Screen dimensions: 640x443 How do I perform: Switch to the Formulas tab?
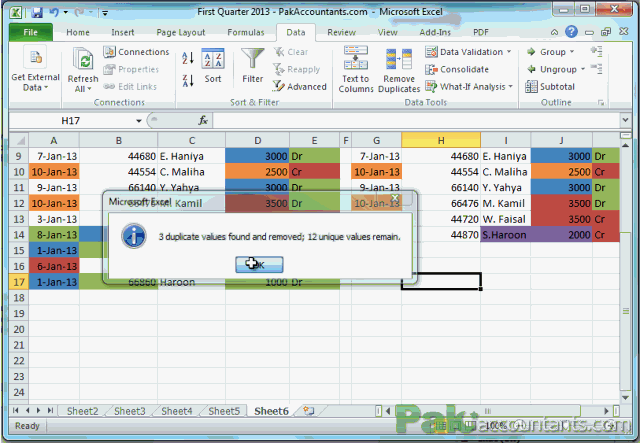[x=246, y=32]
